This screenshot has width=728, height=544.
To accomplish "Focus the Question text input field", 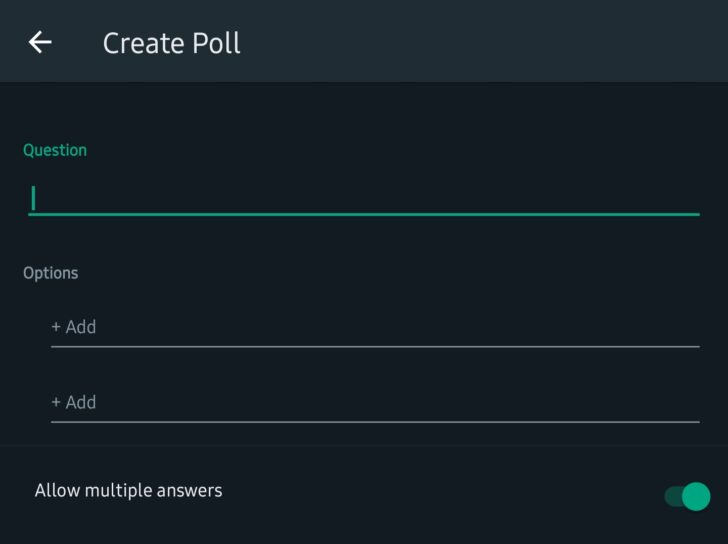I will (x=364, y=197).
